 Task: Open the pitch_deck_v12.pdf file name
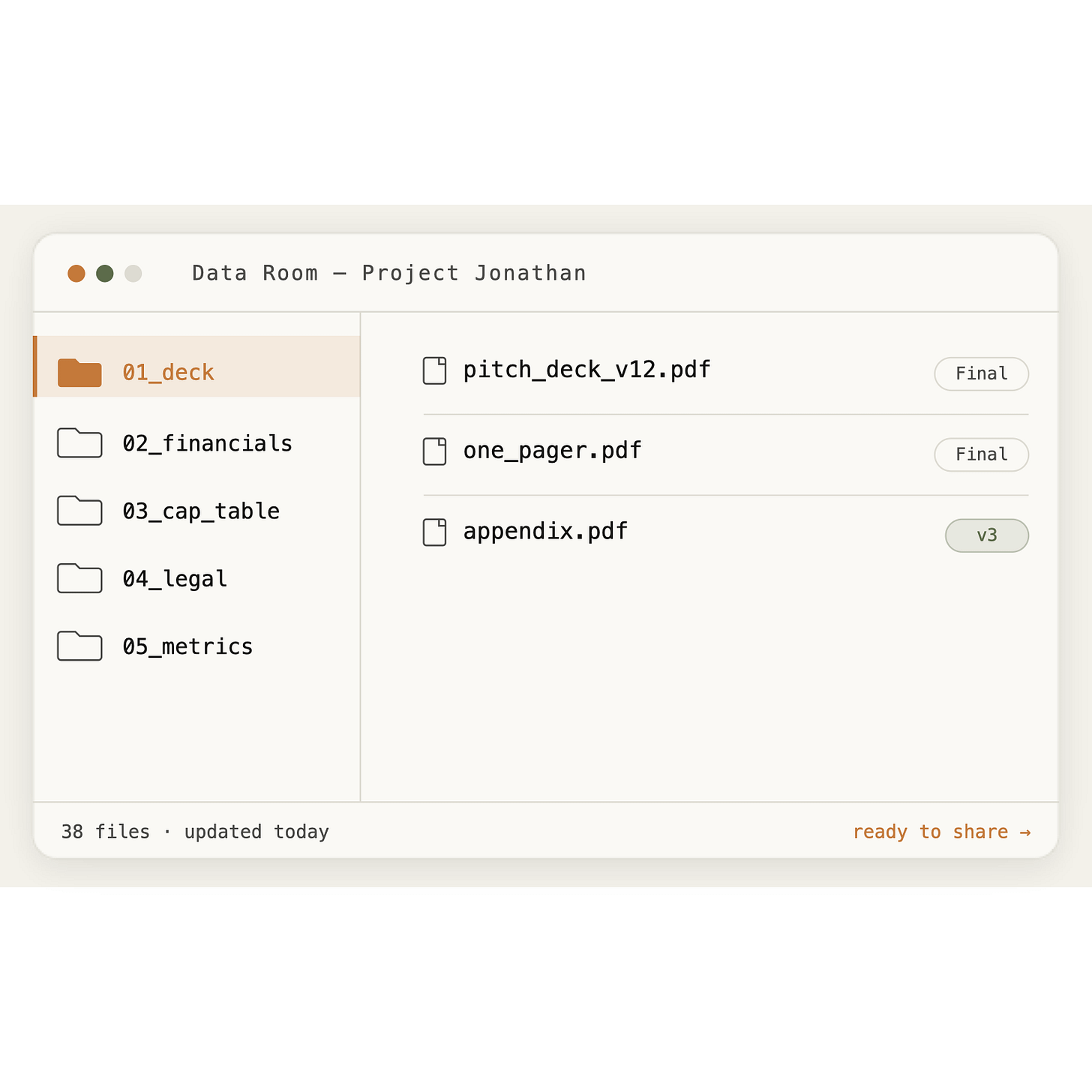pyautogui.click(x=586, y=370)
